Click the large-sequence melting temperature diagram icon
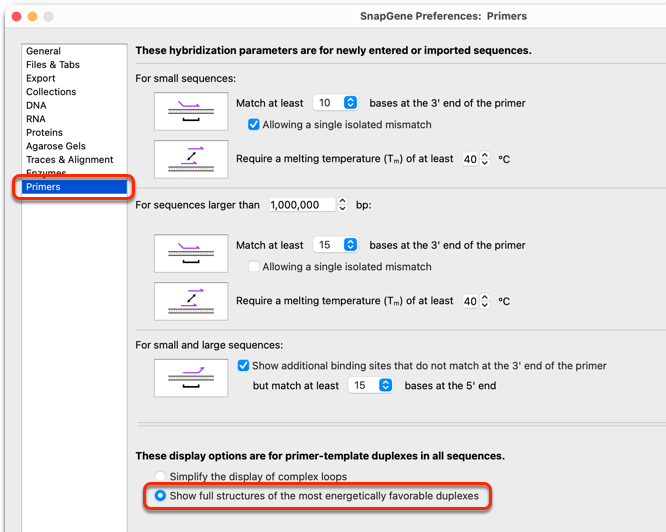This screenshot has height=532, width=666. [191, 301]
